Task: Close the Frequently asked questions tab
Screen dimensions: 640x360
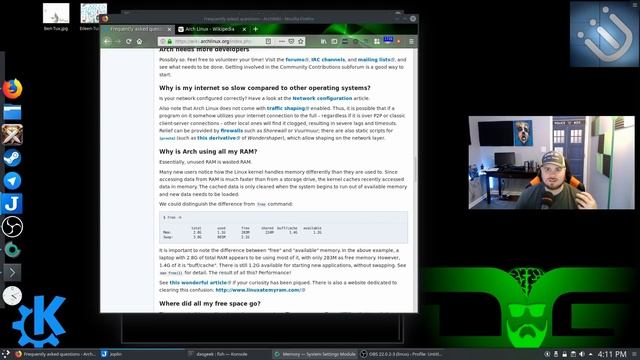Action: coord(169,29)
